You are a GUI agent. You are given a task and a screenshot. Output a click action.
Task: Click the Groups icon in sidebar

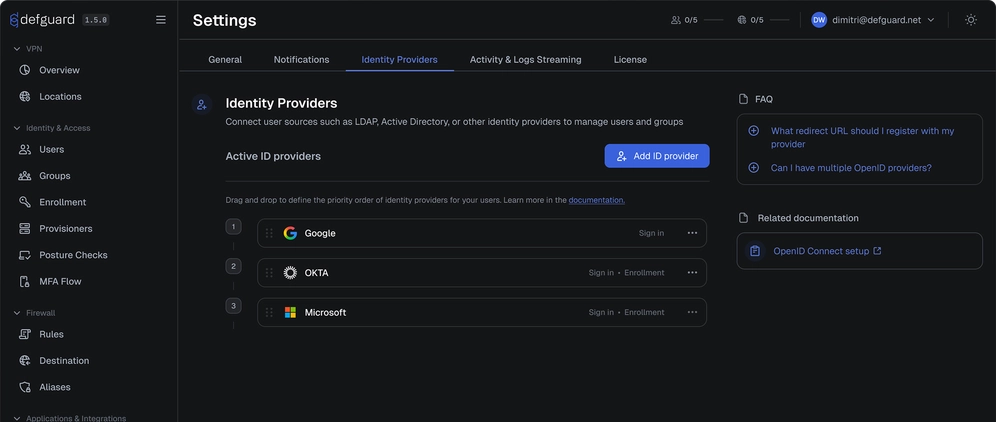pos(25,176)
